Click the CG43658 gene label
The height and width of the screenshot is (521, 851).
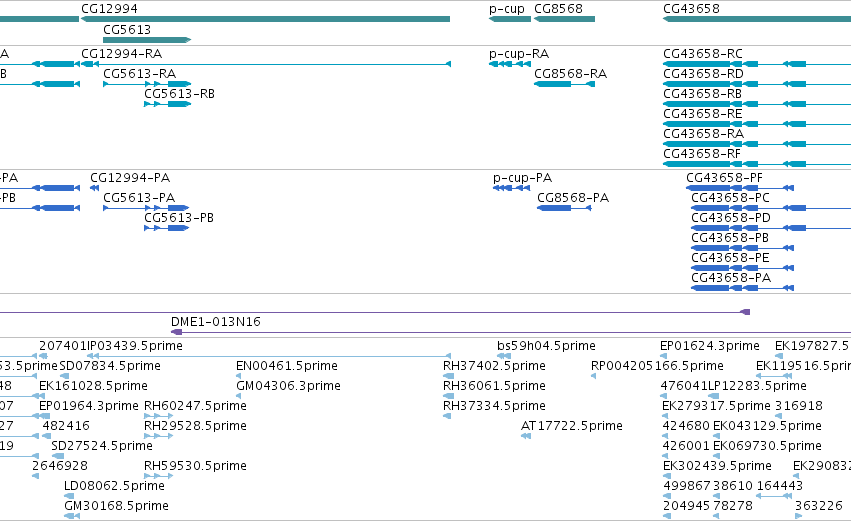(691, 9)
